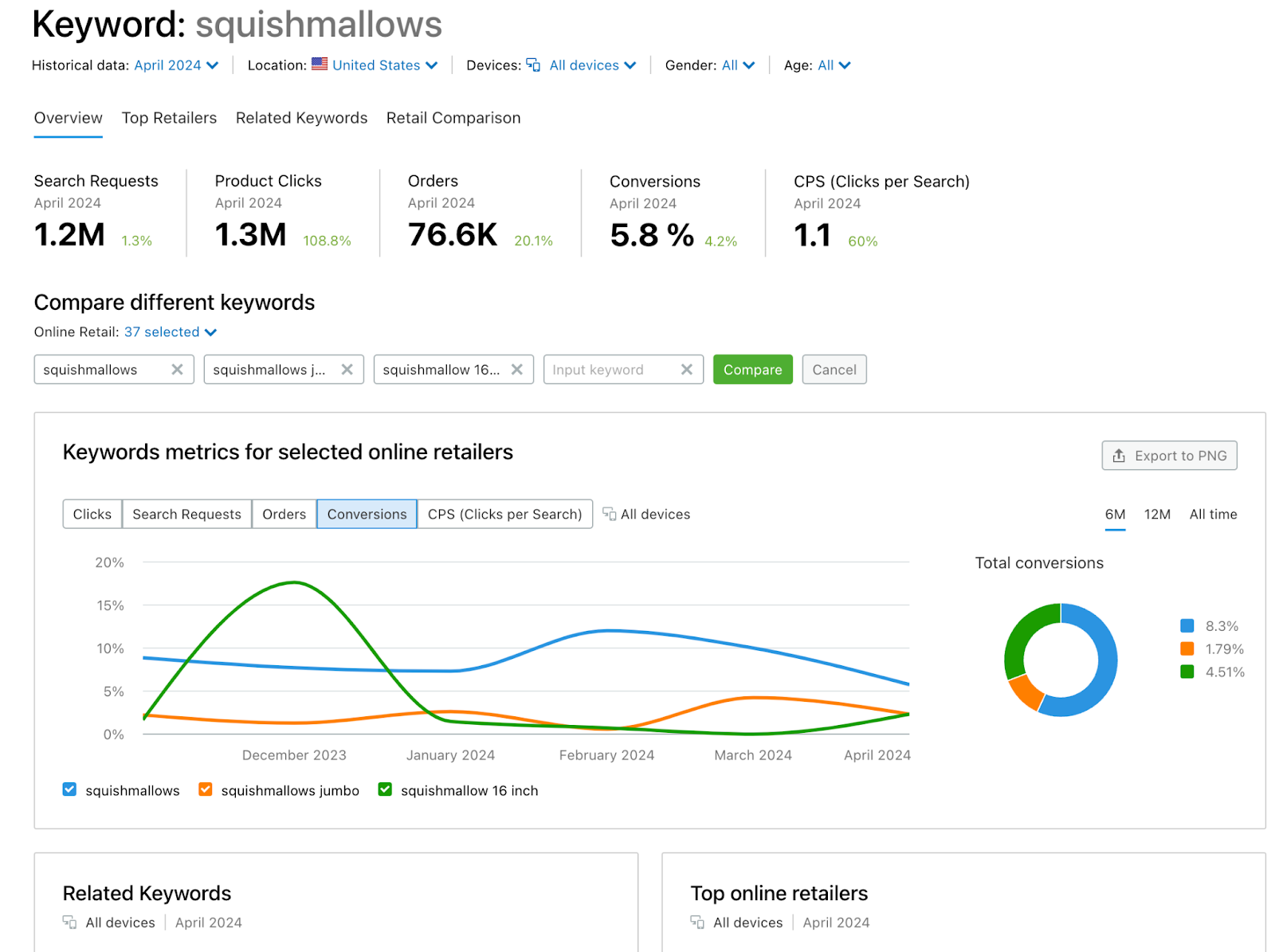Clear the empty Input keyword field

coord(686,370)
